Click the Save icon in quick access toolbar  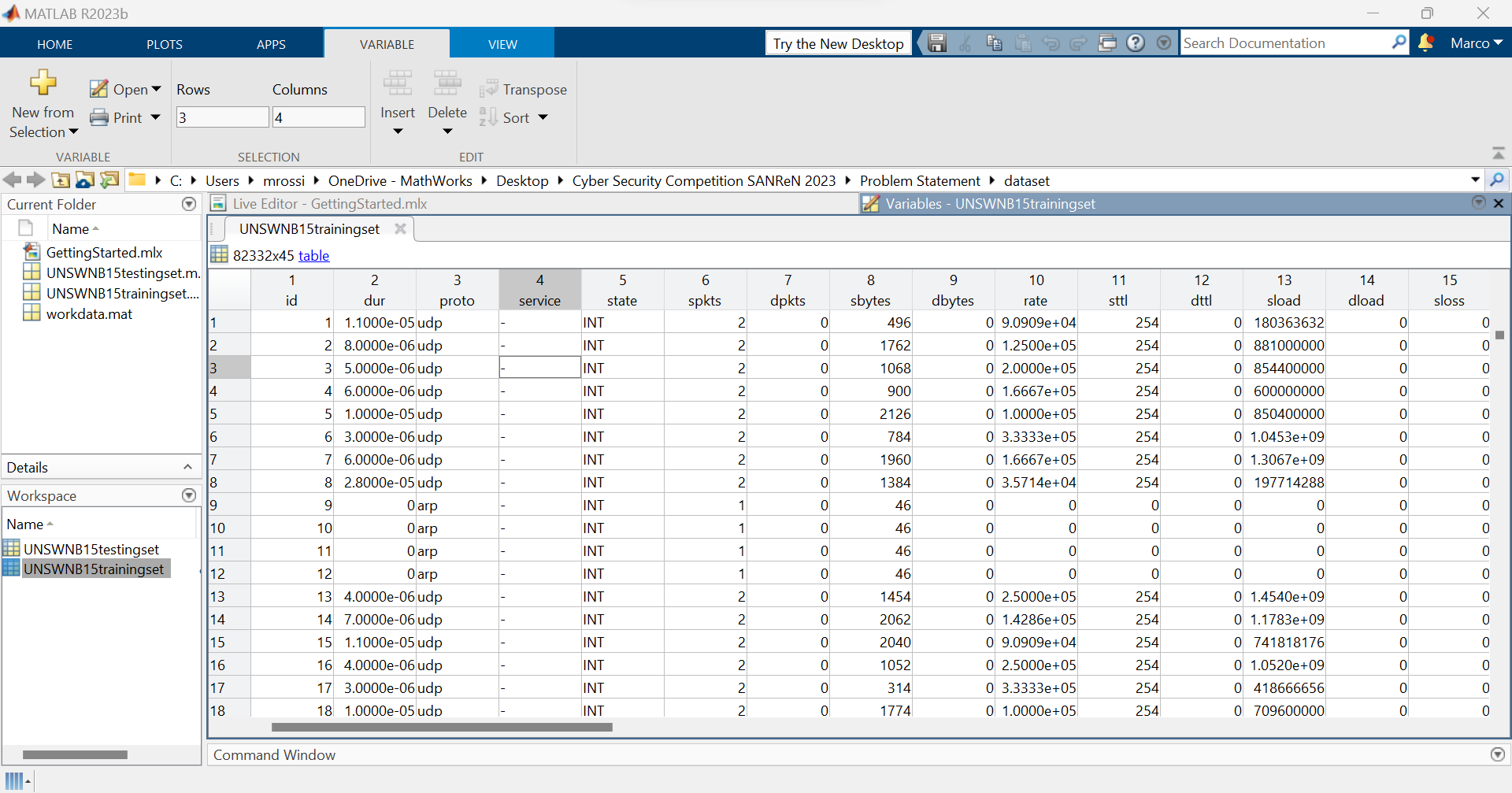click(936, 43)
